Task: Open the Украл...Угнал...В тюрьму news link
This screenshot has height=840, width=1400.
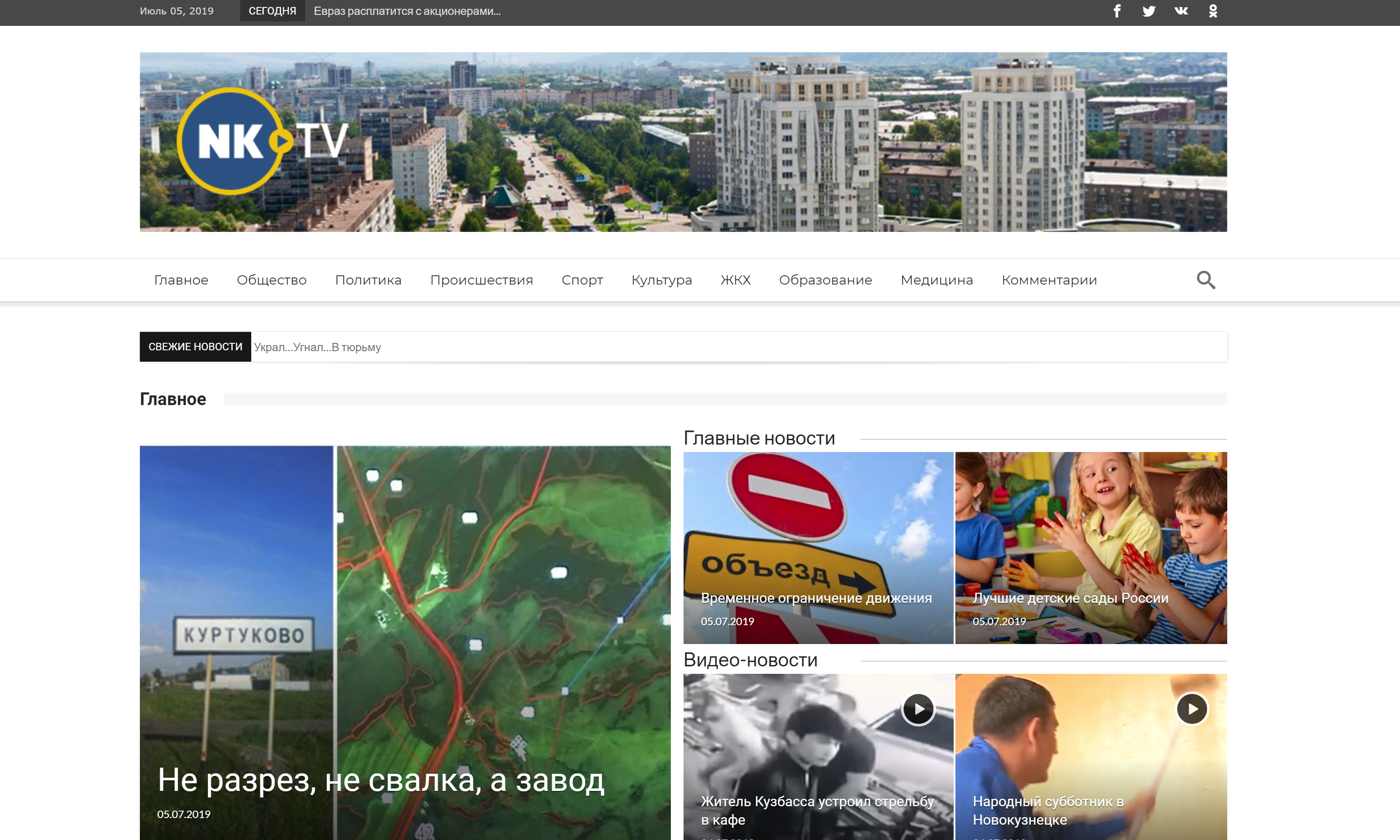Action: pyautogui.click(x=317, y=347)
